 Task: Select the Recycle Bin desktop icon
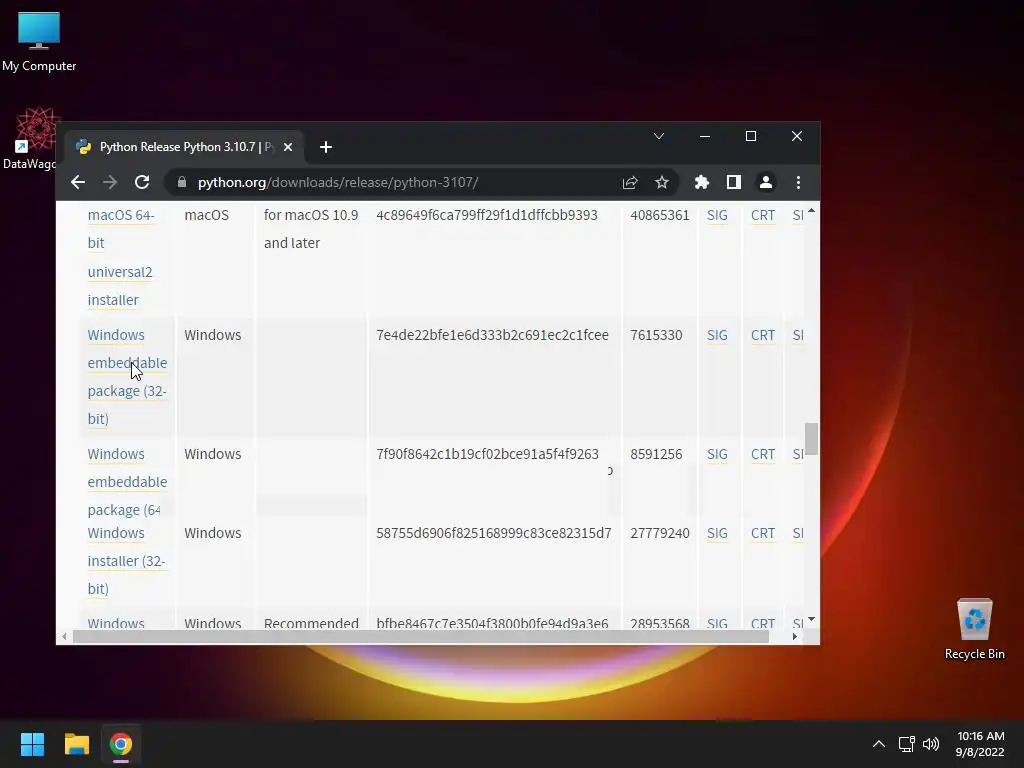pyautogui.click(x=974, y=629)
